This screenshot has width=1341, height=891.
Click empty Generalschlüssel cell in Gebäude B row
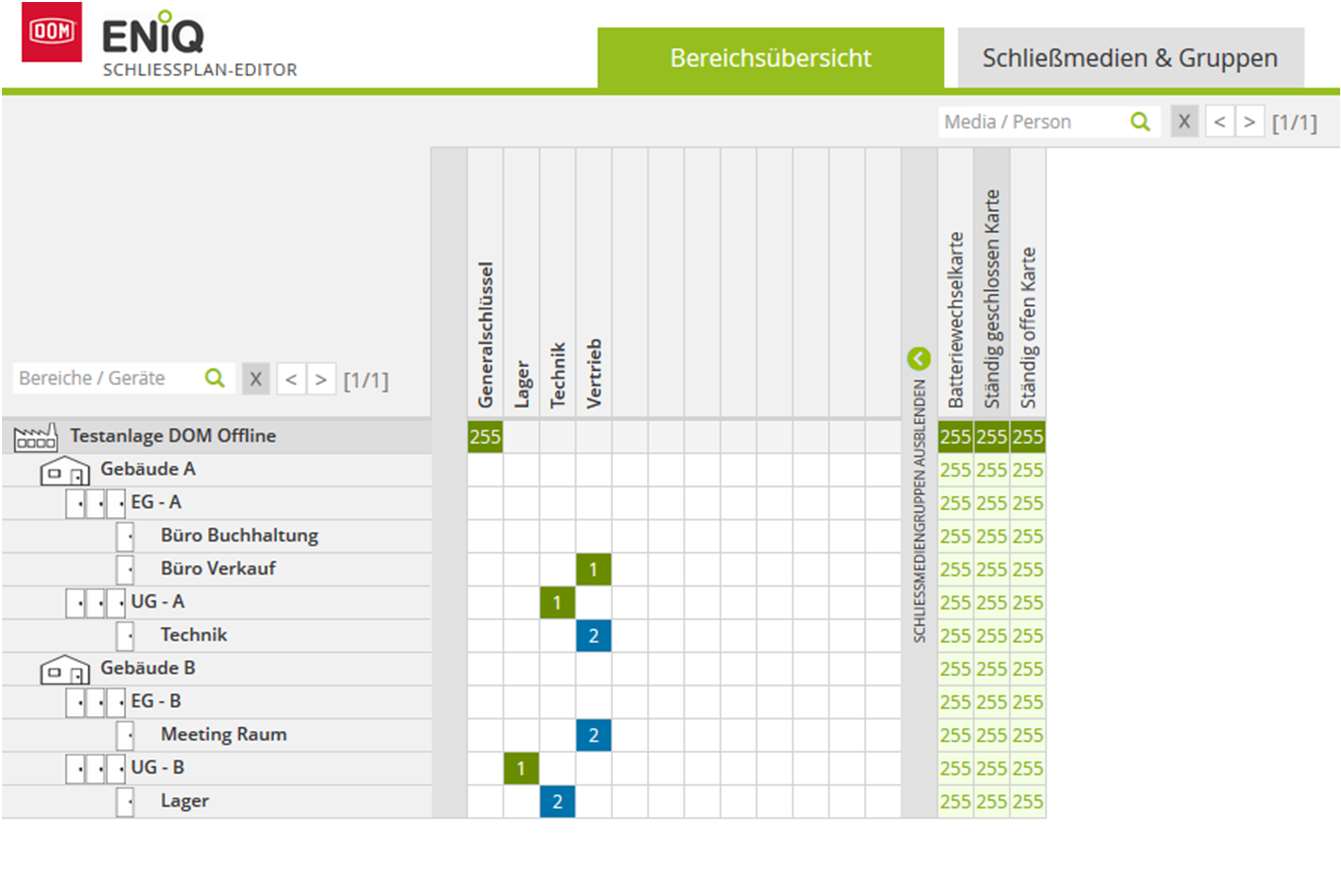(485, 668)
